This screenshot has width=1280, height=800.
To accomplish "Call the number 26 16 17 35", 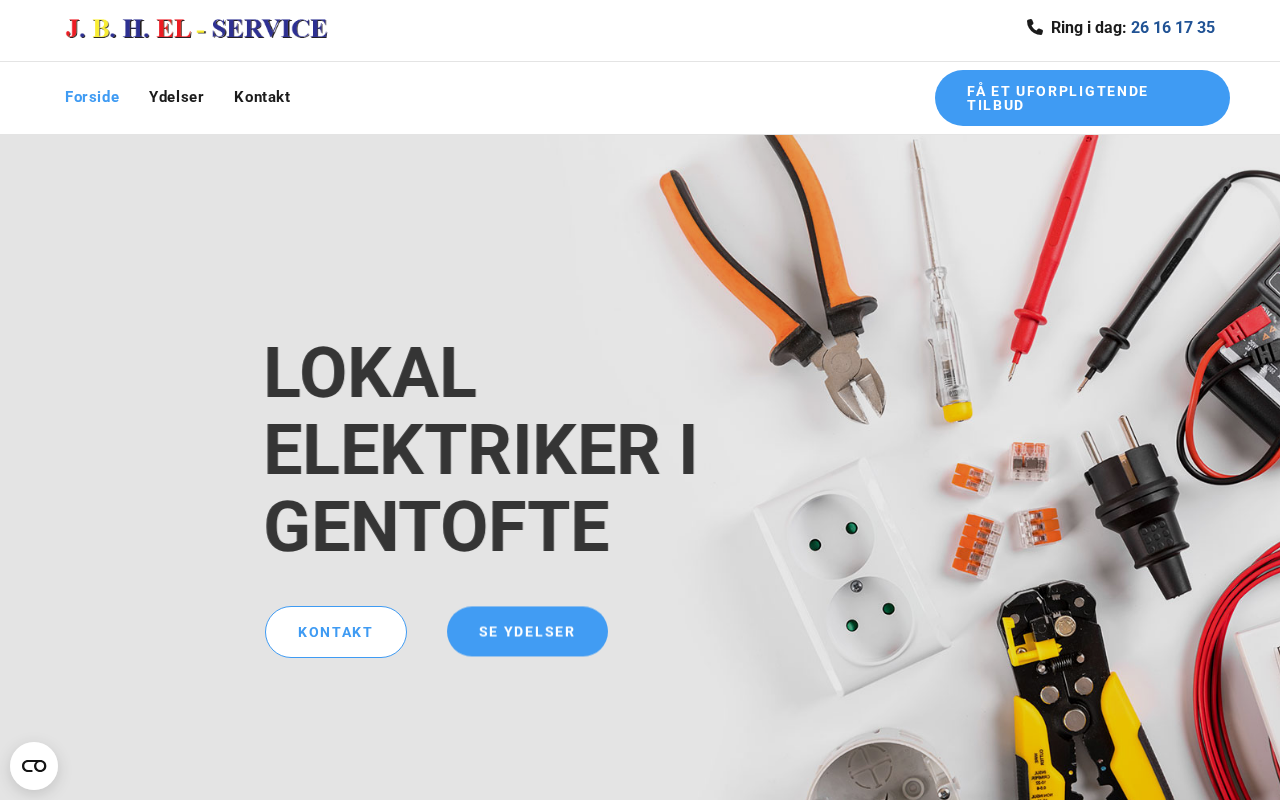I will (1173, 28).
